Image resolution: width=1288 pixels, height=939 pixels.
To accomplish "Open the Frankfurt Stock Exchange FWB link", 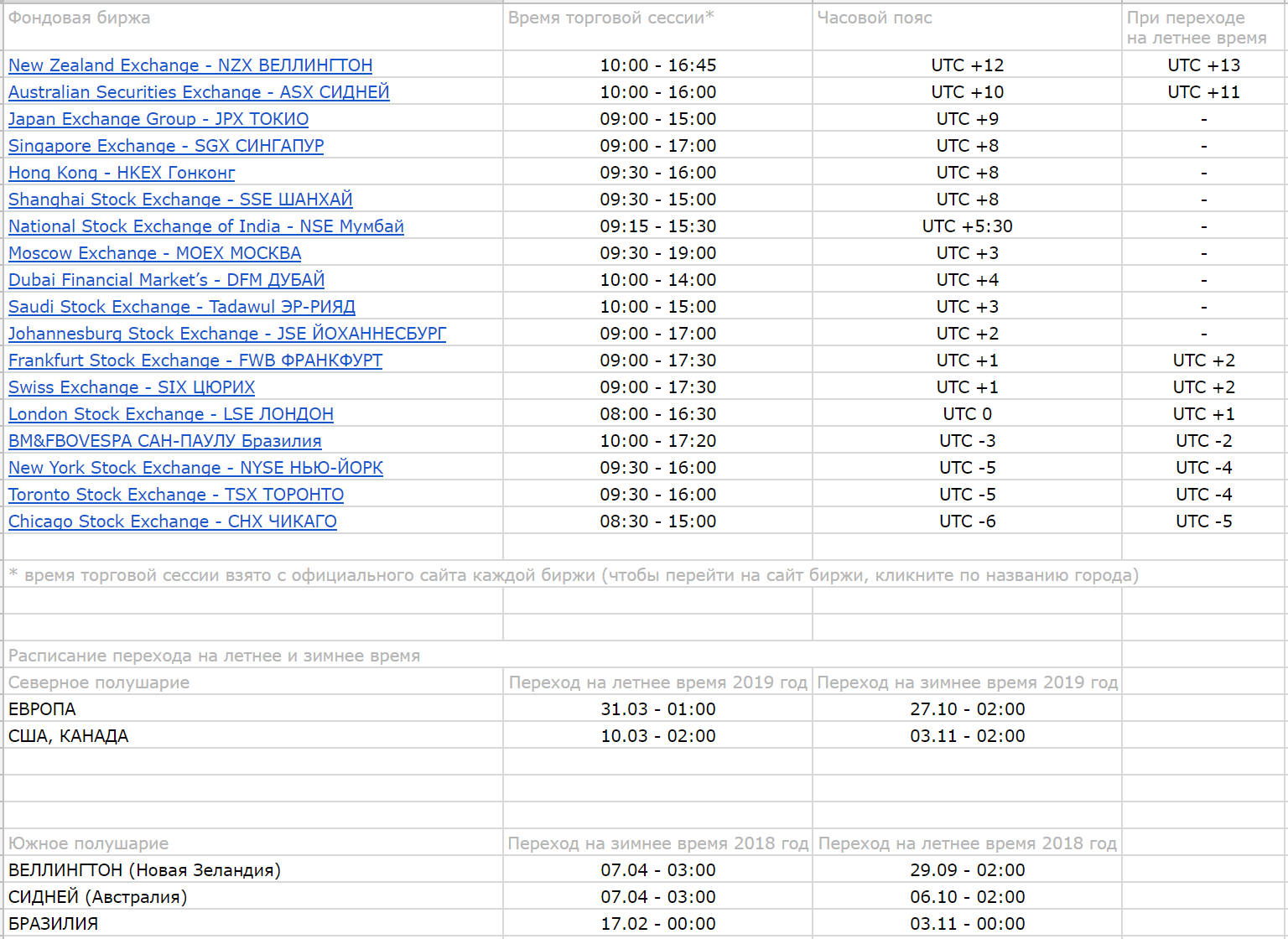I will 195,361.
